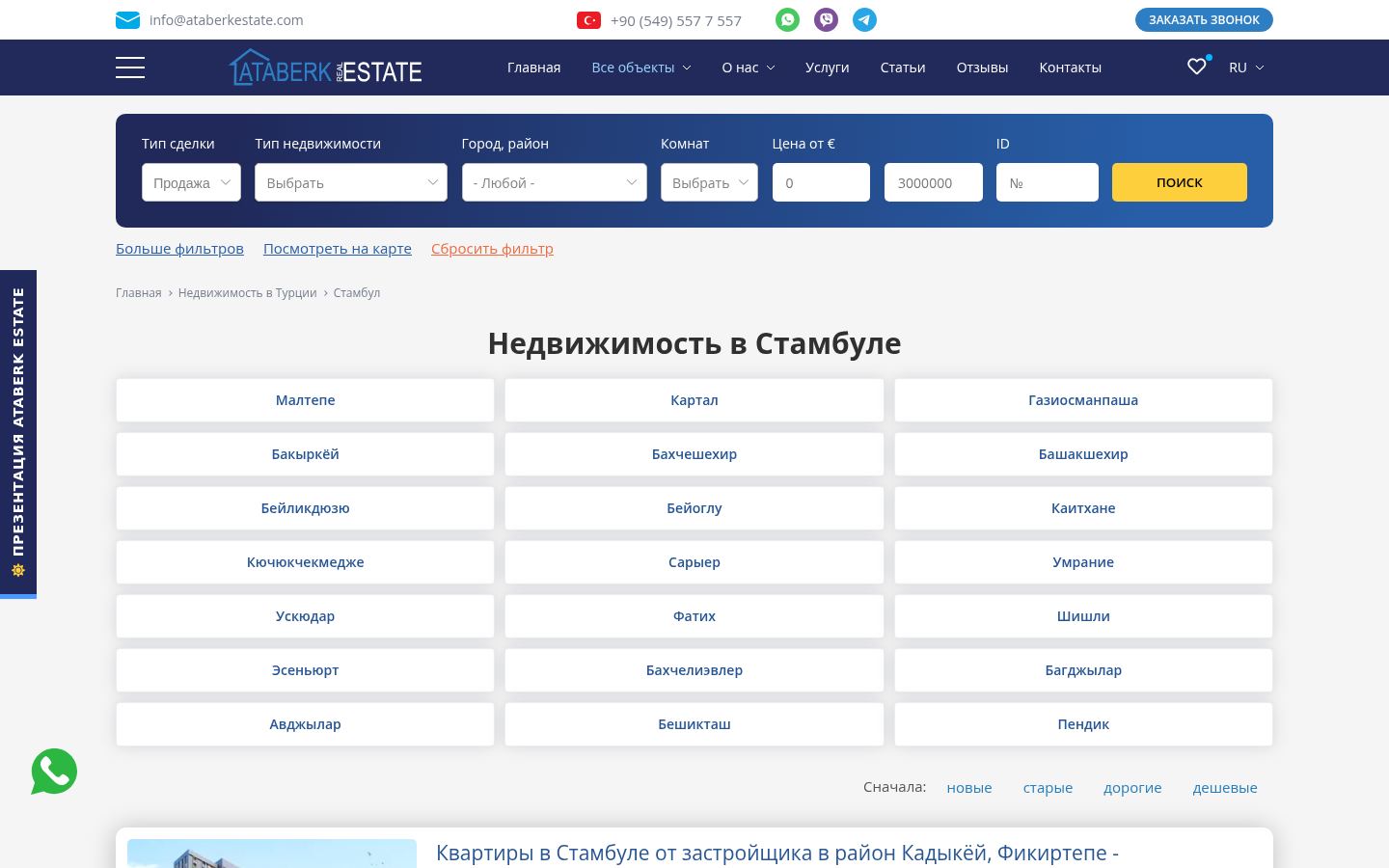This screenshot has height=868, width=1389.
Task: Open WhatsApp chat icon in top bar
Action: pos(788,19)
